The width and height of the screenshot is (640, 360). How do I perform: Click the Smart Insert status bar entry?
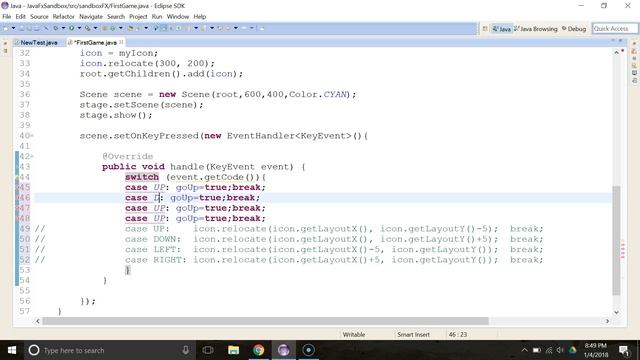413,335
